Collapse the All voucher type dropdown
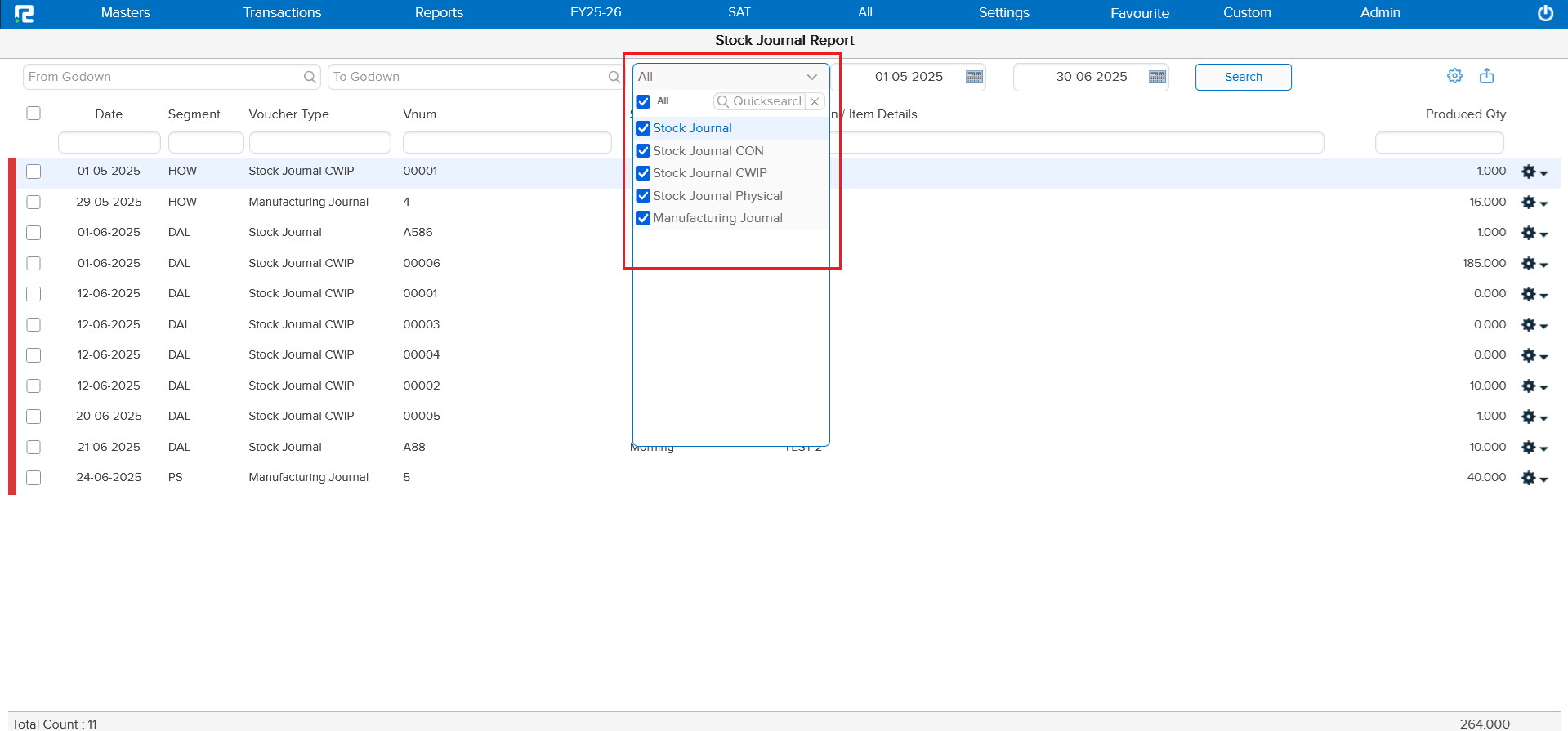This screenshot has height=731, width=1568. tap(811, 77)
